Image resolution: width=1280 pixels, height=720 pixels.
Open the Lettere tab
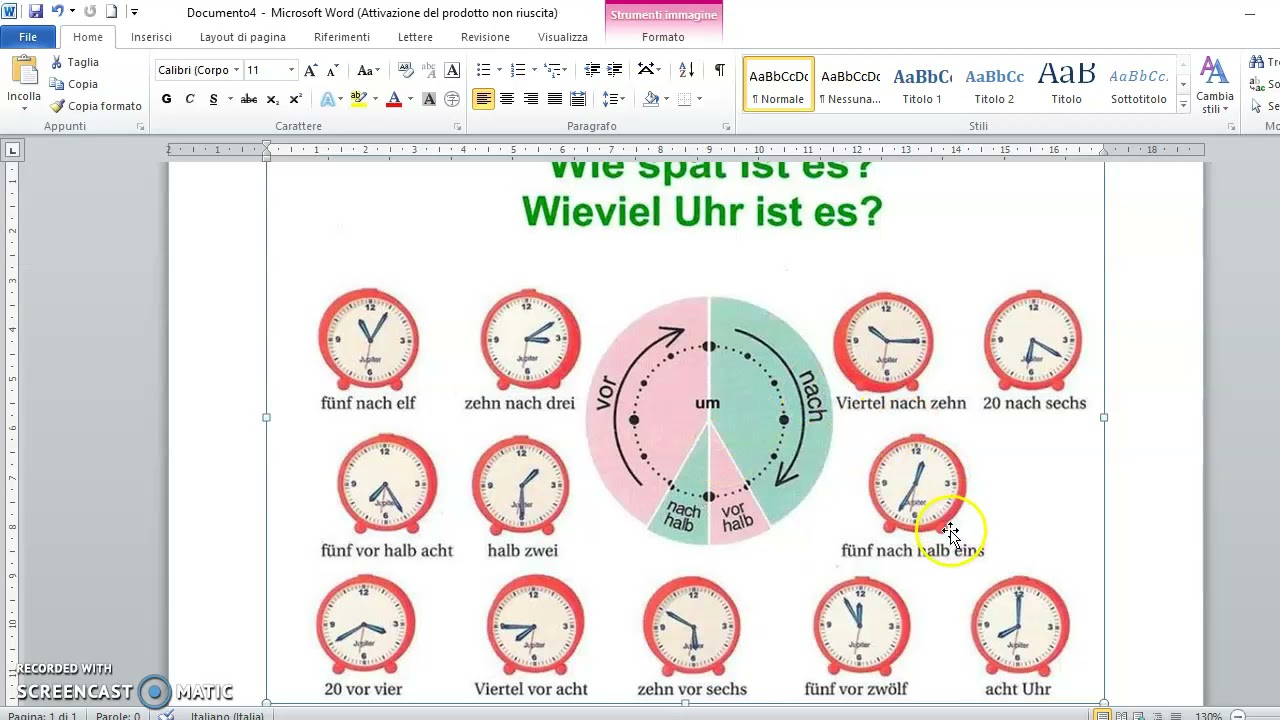pos(415,37)
